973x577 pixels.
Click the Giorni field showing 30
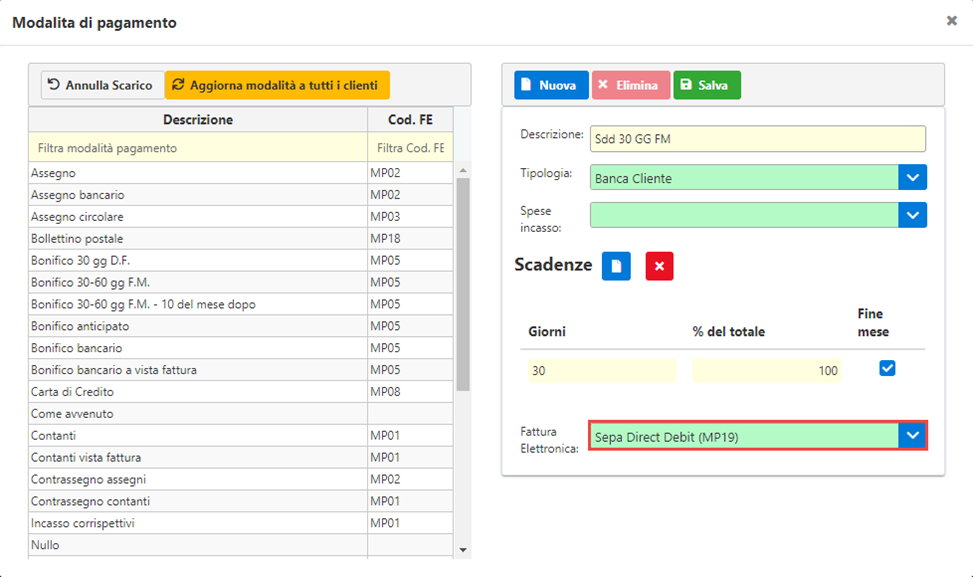602,370
